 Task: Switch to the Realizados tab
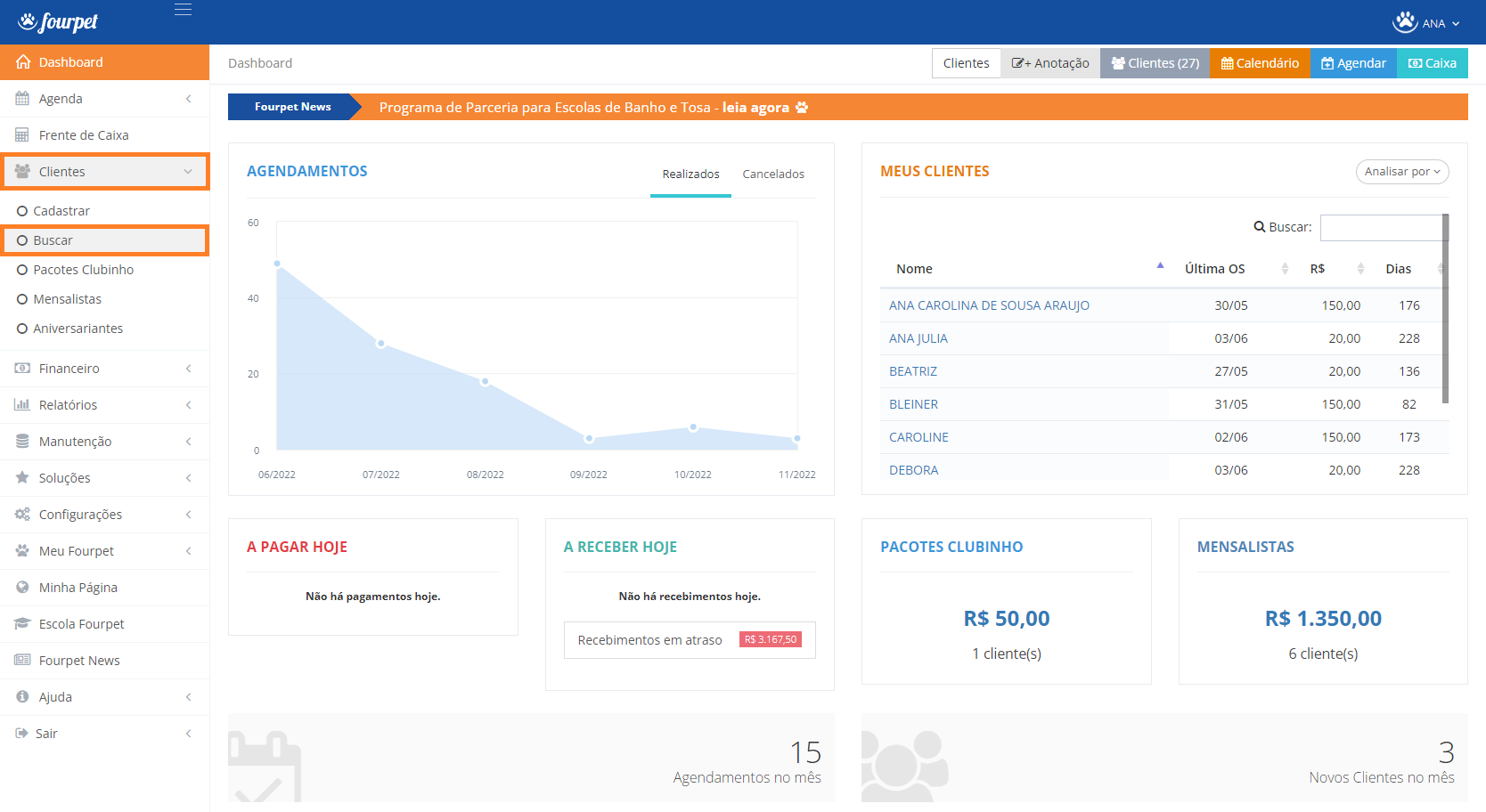pyautogui.click(x=690, y=175)
